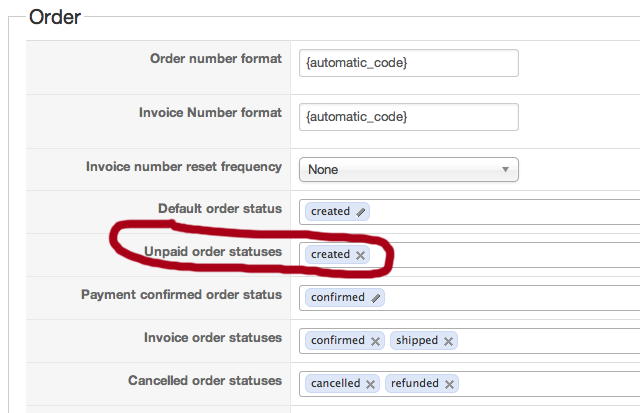Remove 'confirmed' from Invoice order statuses
640x413 pixels.
click(376, 341)
